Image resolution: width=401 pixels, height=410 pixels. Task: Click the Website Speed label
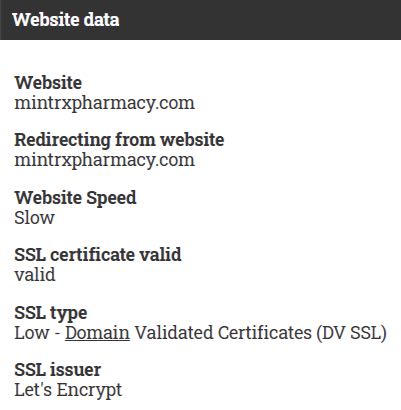click(75, 198)
